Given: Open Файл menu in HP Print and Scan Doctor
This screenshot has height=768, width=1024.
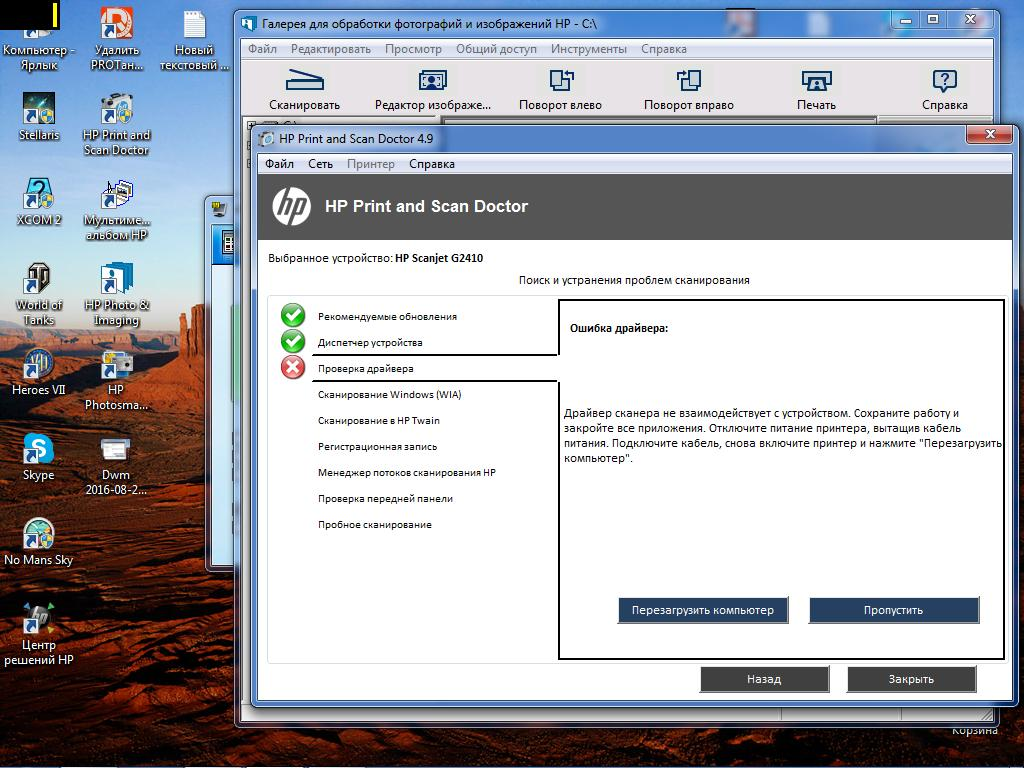Looking at the screenshot, I should pos(280,164).
